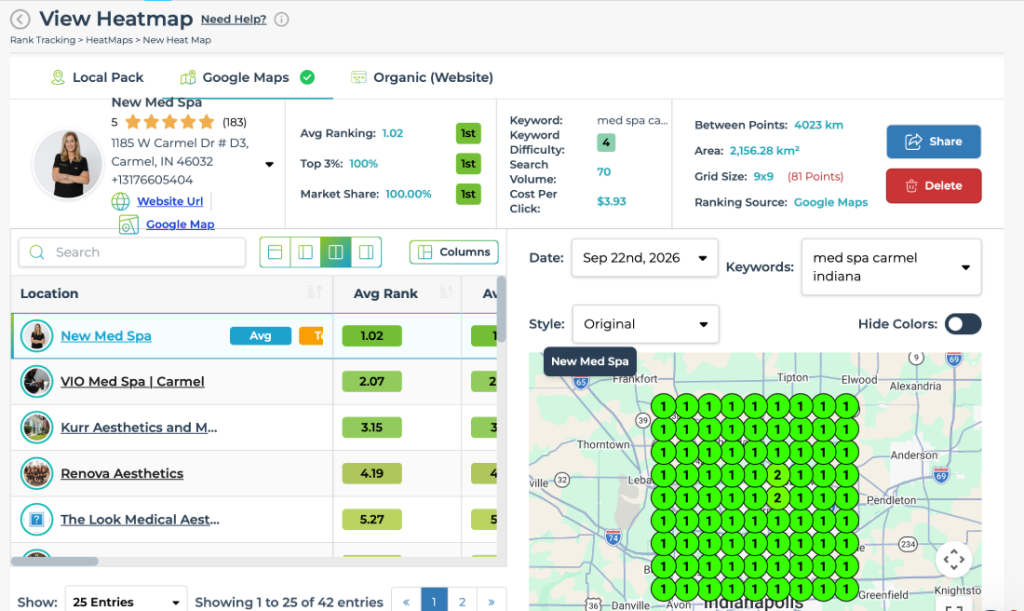
Task: Click the HeatMaps breadcrumb
Action: tap(109, 40)
